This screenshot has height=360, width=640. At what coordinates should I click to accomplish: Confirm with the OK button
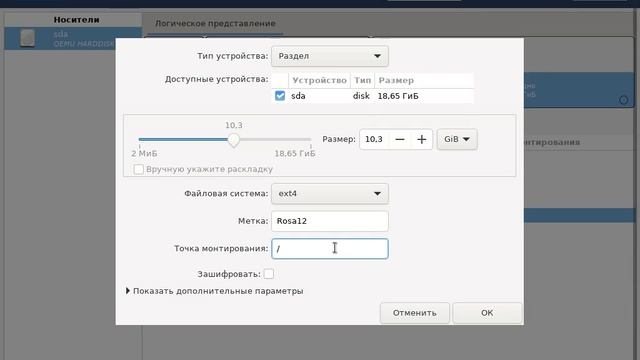coord(487,313)
